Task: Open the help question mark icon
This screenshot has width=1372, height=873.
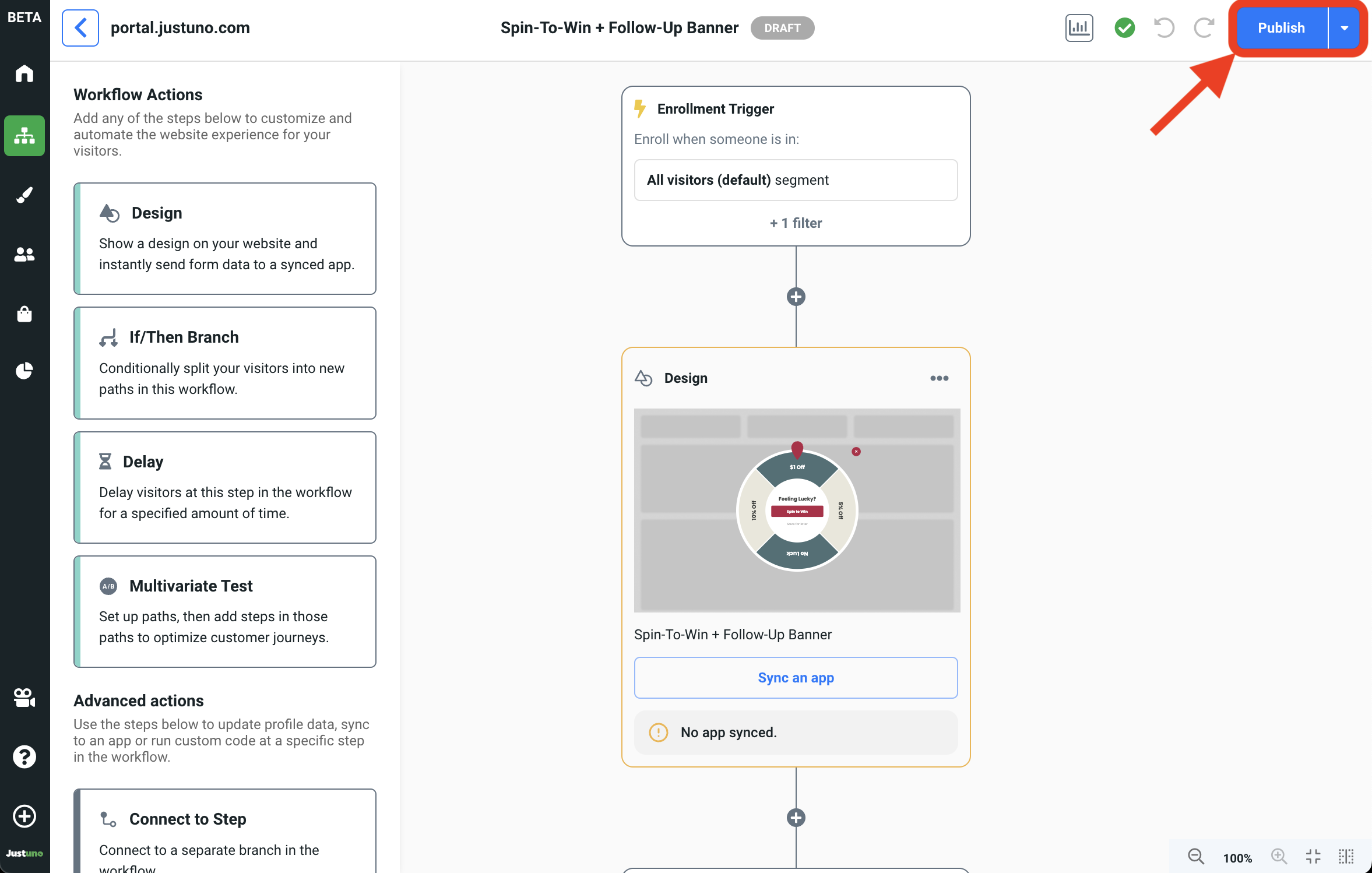Action: [24, 756]
